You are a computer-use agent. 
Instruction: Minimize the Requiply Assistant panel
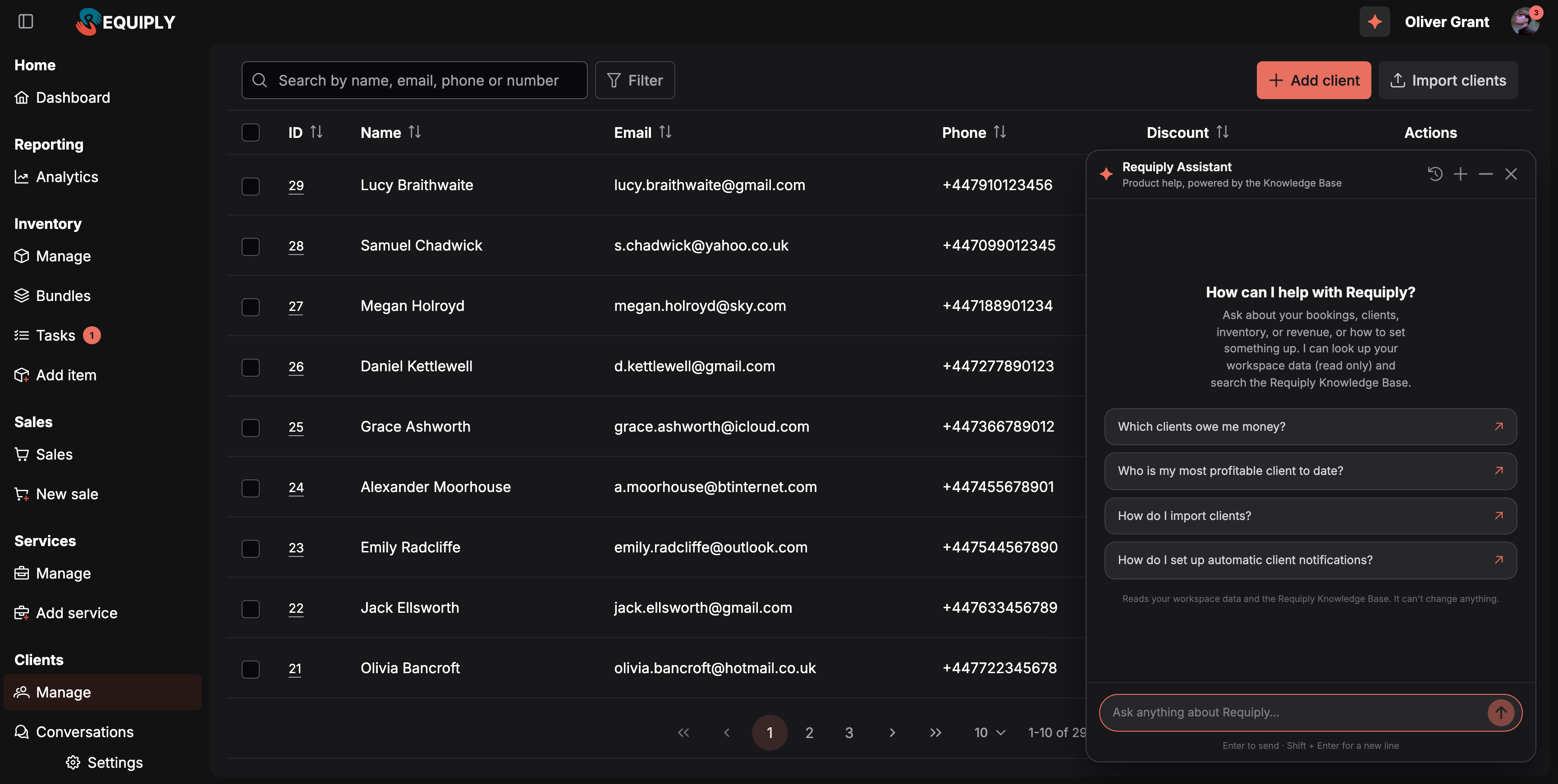pyautogui.click(x=1485, y=174)
